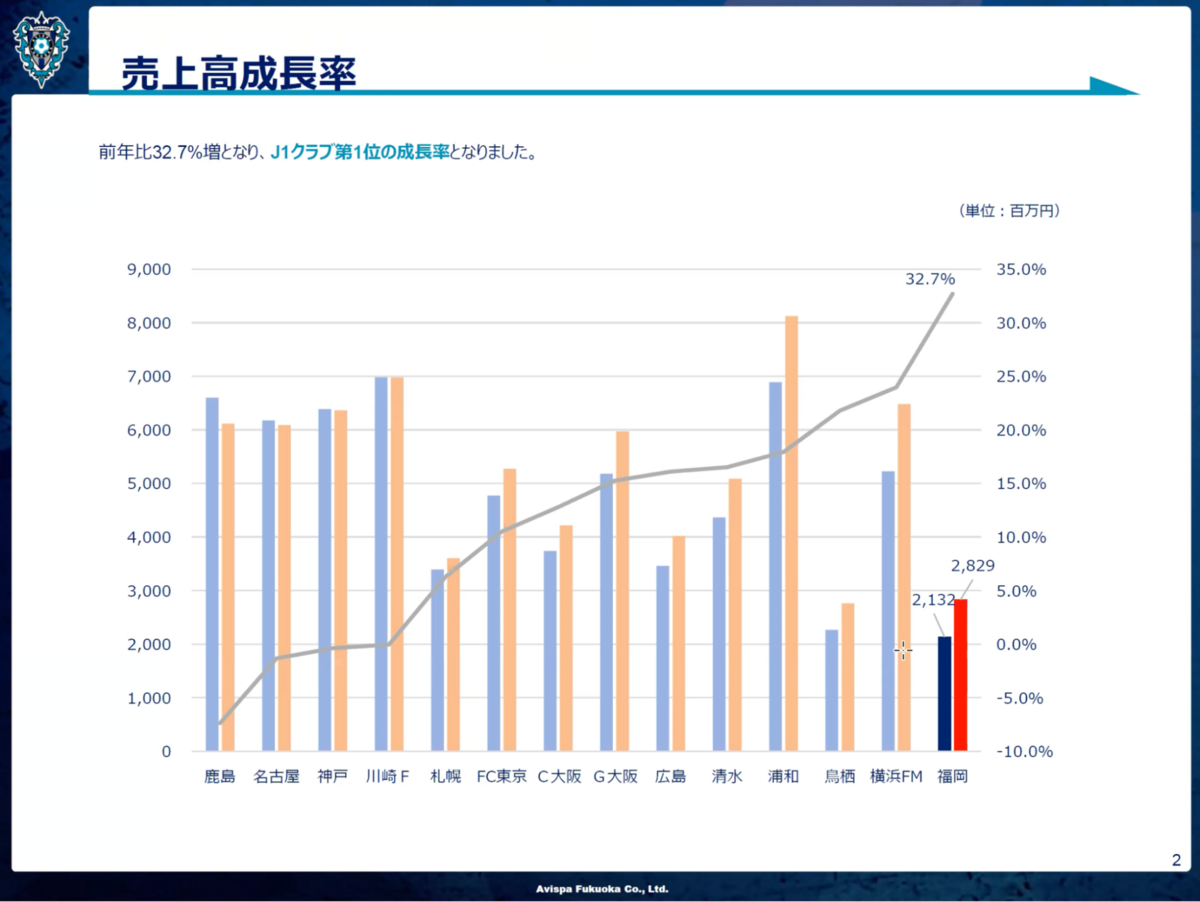Click the 神戸 axis label

332,776
